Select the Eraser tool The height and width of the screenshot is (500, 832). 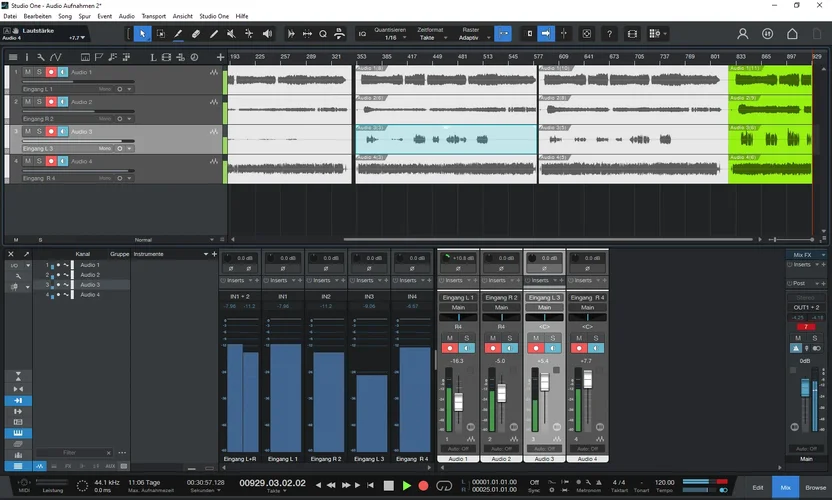coord(196,34)
